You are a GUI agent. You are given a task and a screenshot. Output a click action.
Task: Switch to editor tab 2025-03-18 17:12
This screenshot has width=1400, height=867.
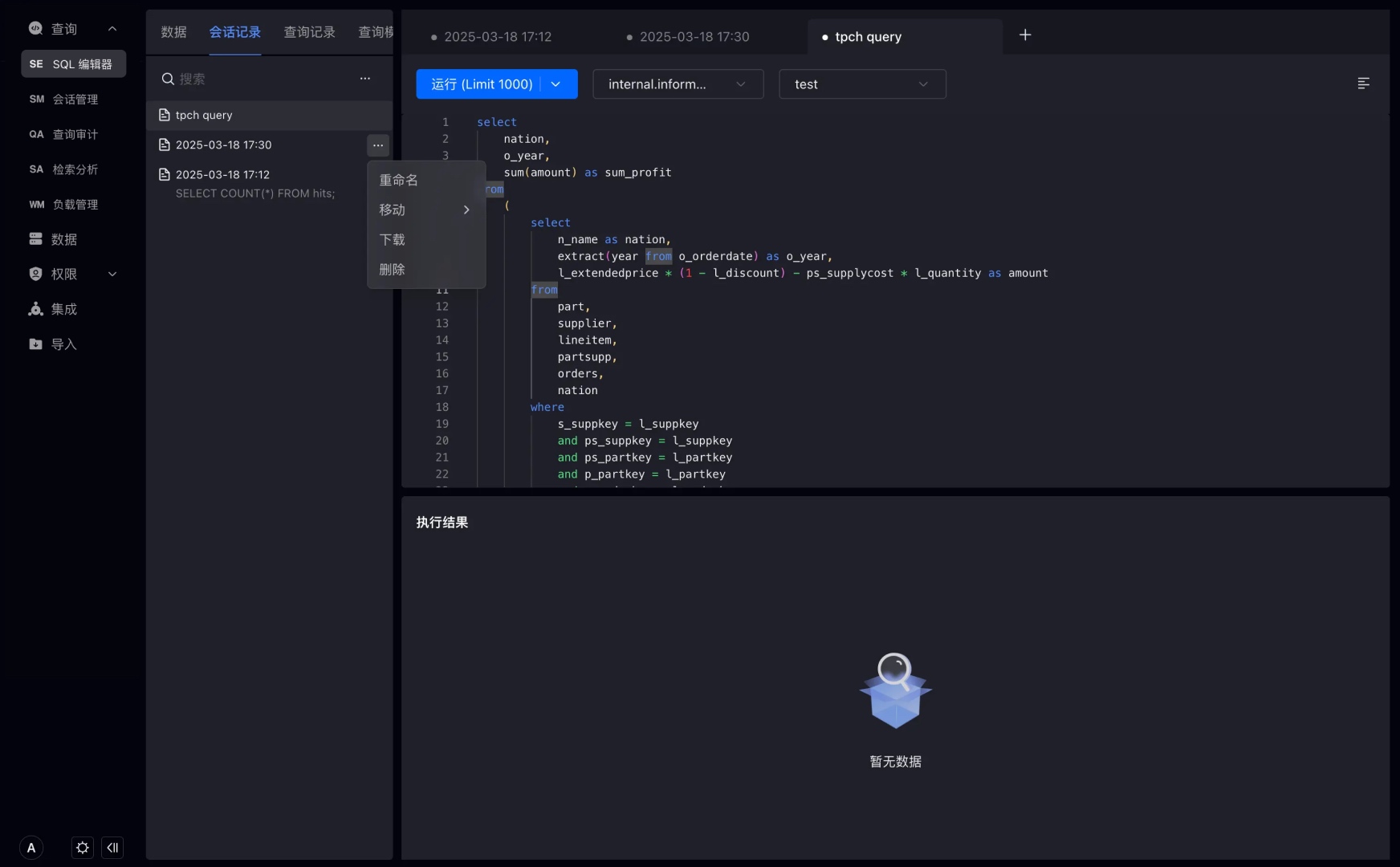coord(498,37)
